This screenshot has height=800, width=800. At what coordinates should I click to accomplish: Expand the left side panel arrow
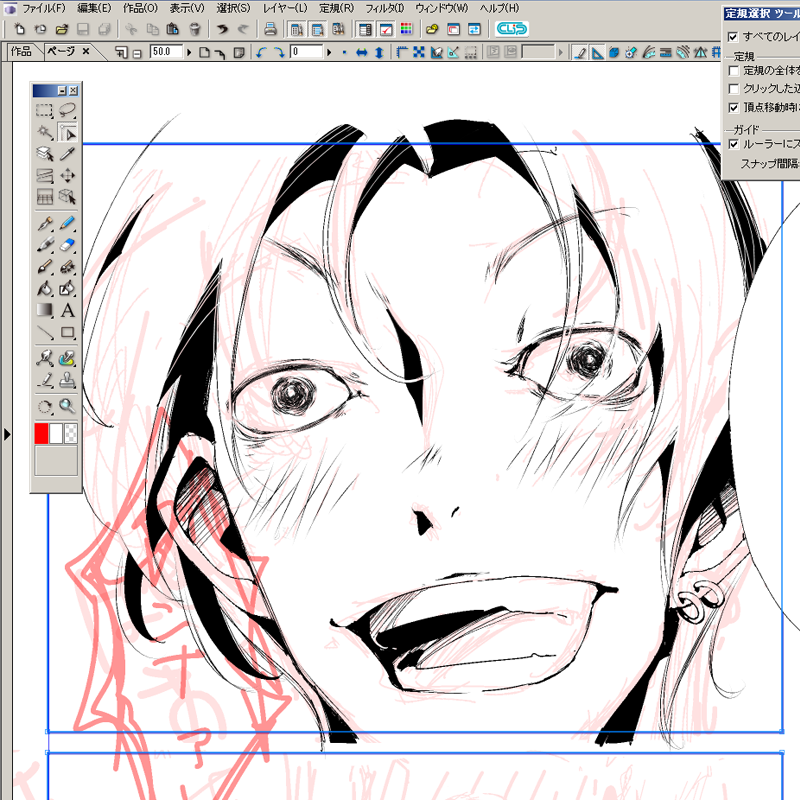tap(7, 435)
